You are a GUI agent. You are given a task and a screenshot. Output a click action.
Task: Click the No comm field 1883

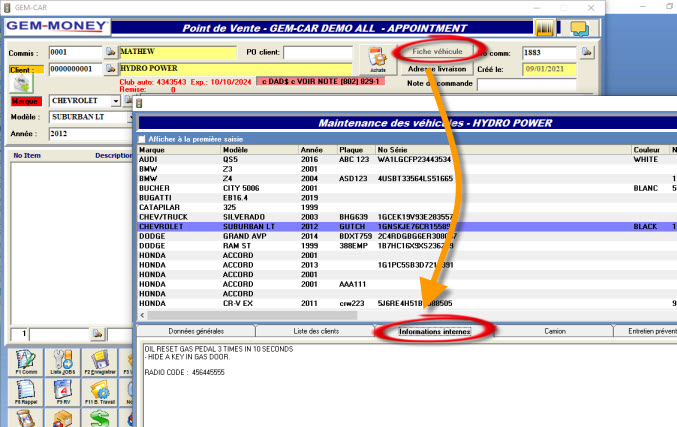point(549,53)
